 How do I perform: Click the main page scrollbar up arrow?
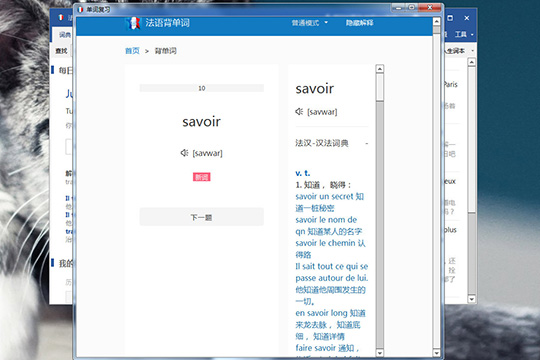coord(436,21)
